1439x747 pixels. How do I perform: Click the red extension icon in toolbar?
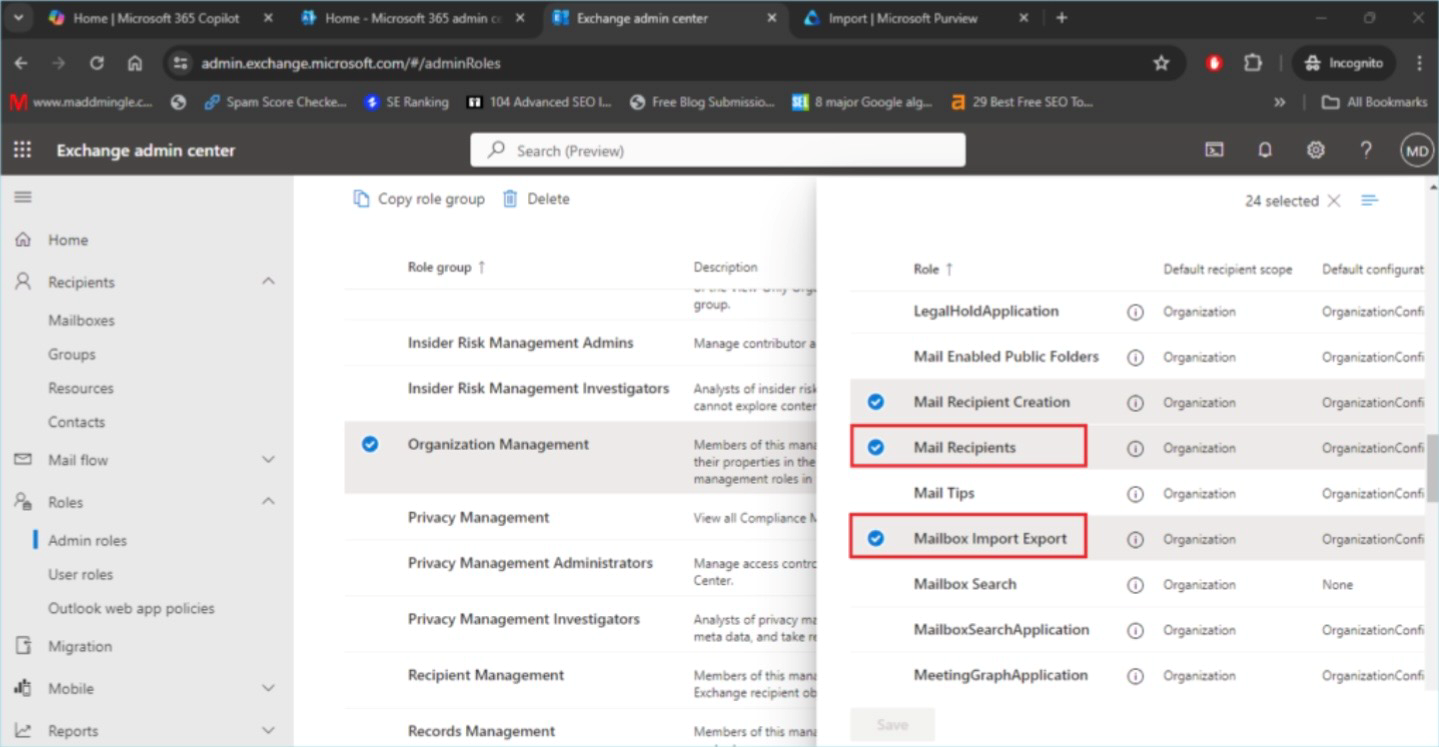(x=1214, y=63)
